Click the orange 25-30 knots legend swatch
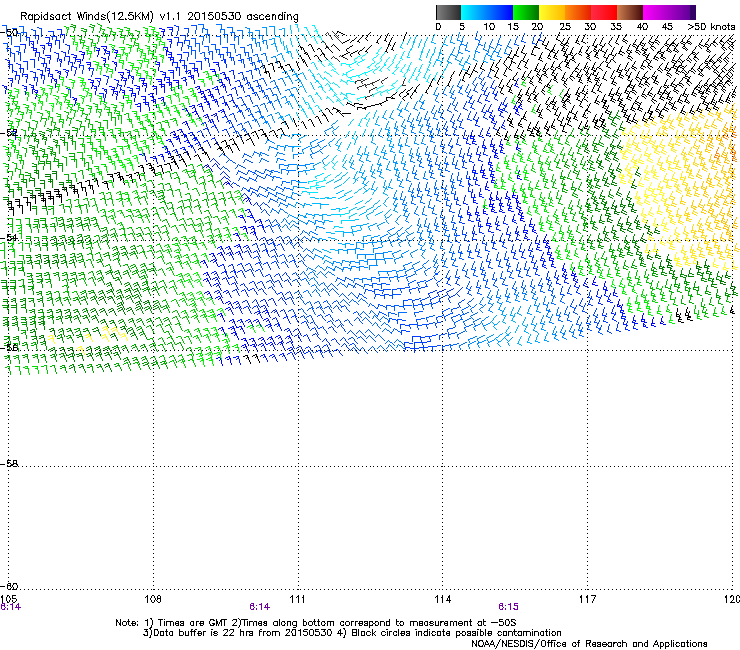Viewport: 740px width, 650px height. pyautogui.click(x=578, y=12)
